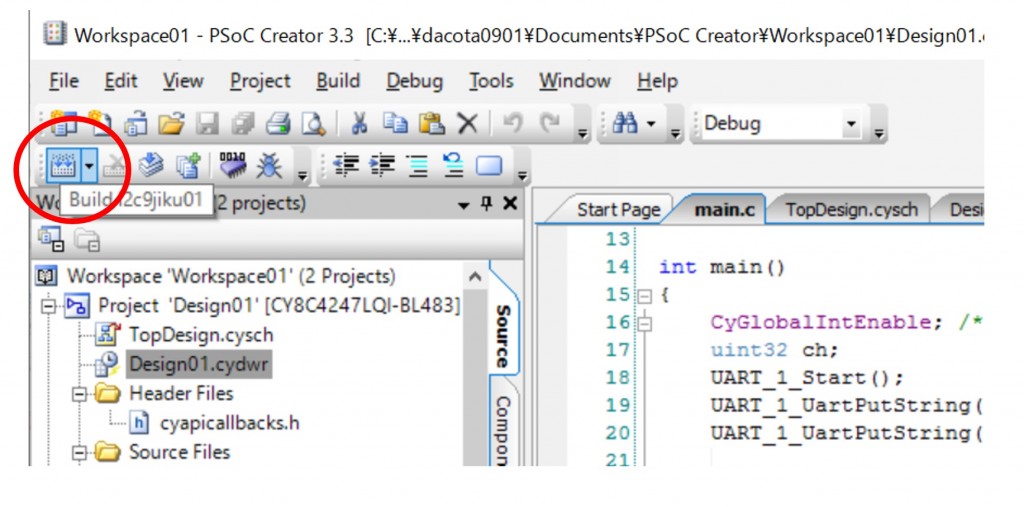Viewport: 1024px width, 507px height.
Task: Open the Edit menu
Action: 121,81
